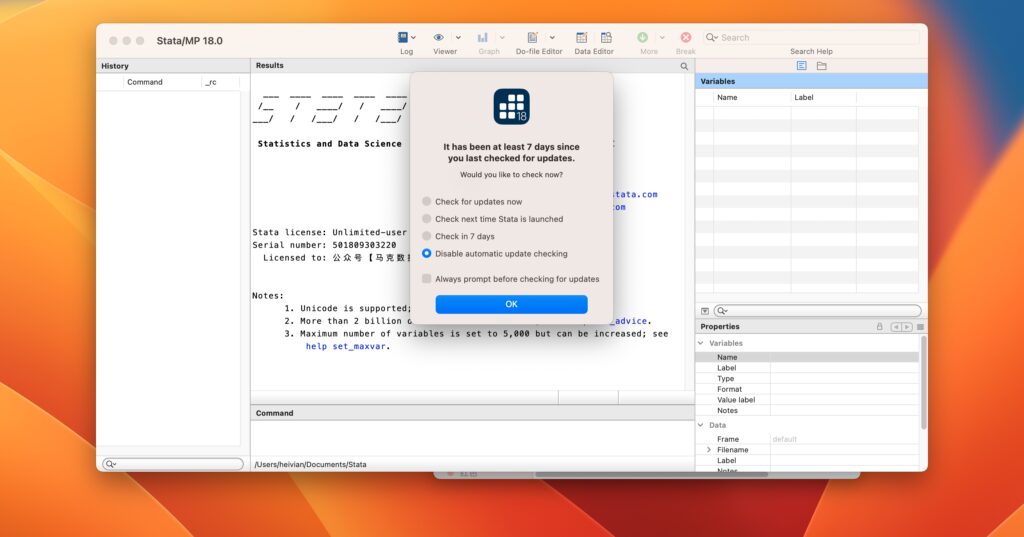
Task: Select 'Disable automatic update checking' option
Action: pyautogui.click(x=426, y=253)
